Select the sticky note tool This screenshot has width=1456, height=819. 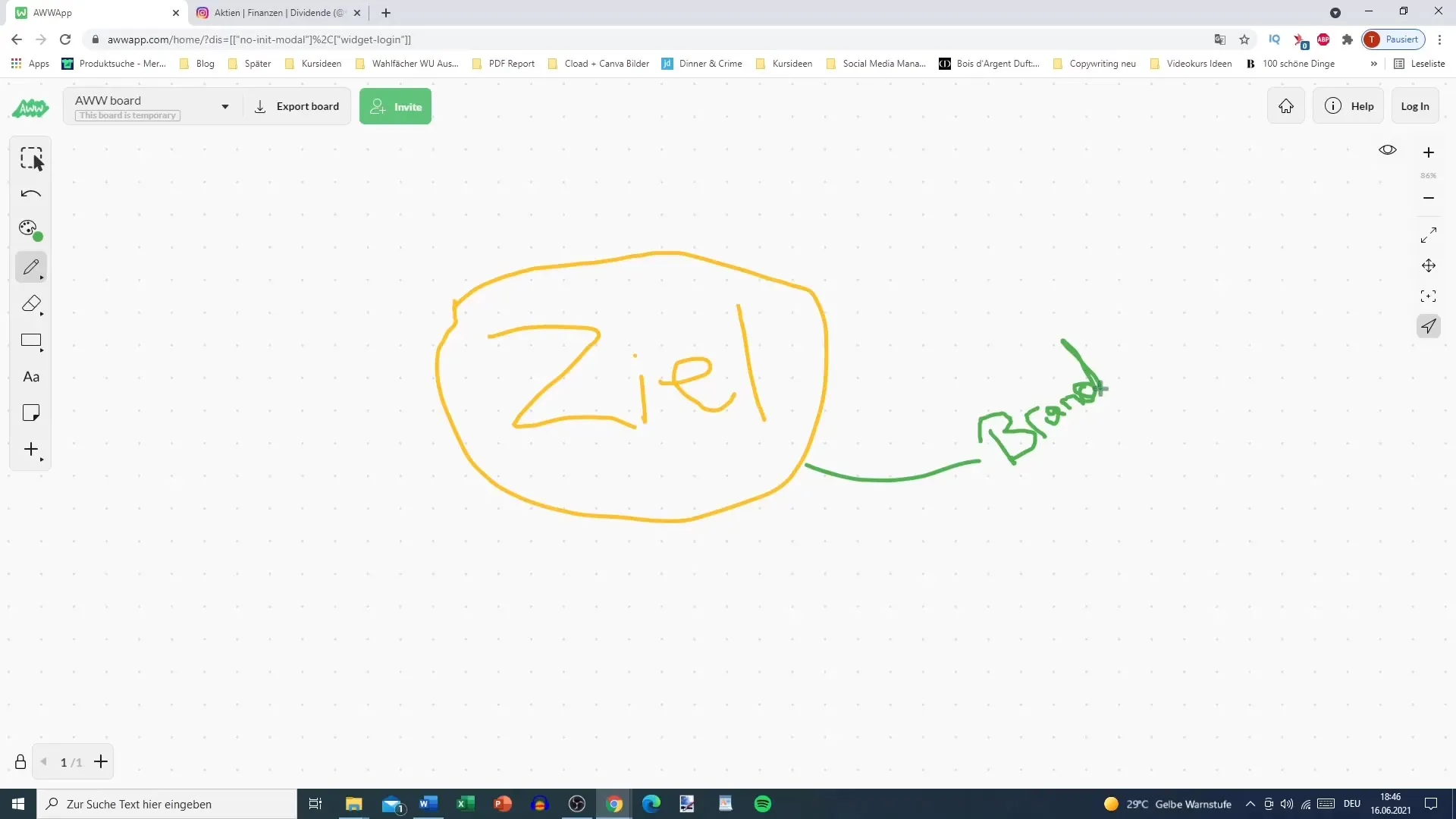pos(31,413)
